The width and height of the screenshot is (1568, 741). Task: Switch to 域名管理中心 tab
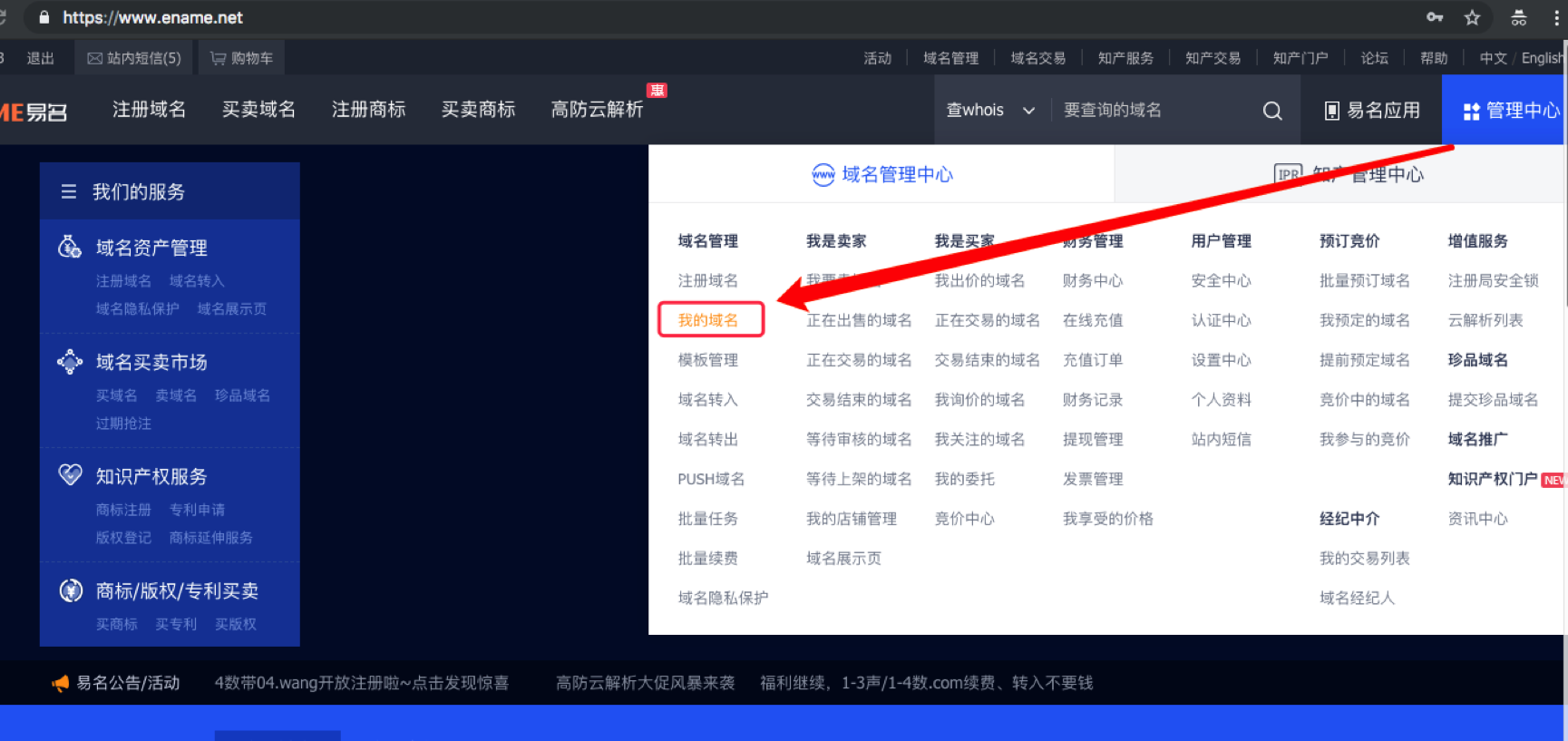click(881, 174)
